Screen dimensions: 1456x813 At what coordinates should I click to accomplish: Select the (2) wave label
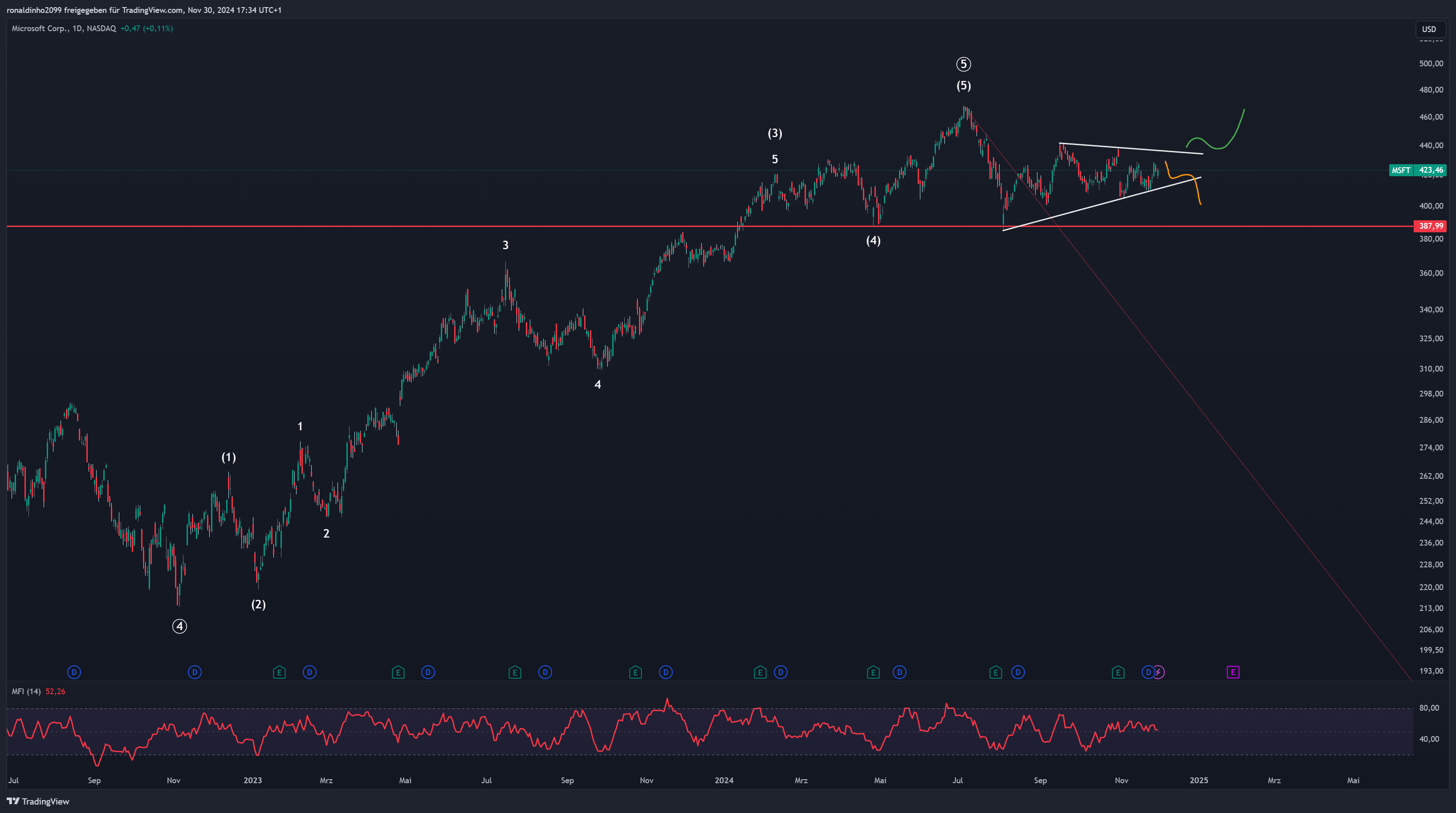coord(258,605)
